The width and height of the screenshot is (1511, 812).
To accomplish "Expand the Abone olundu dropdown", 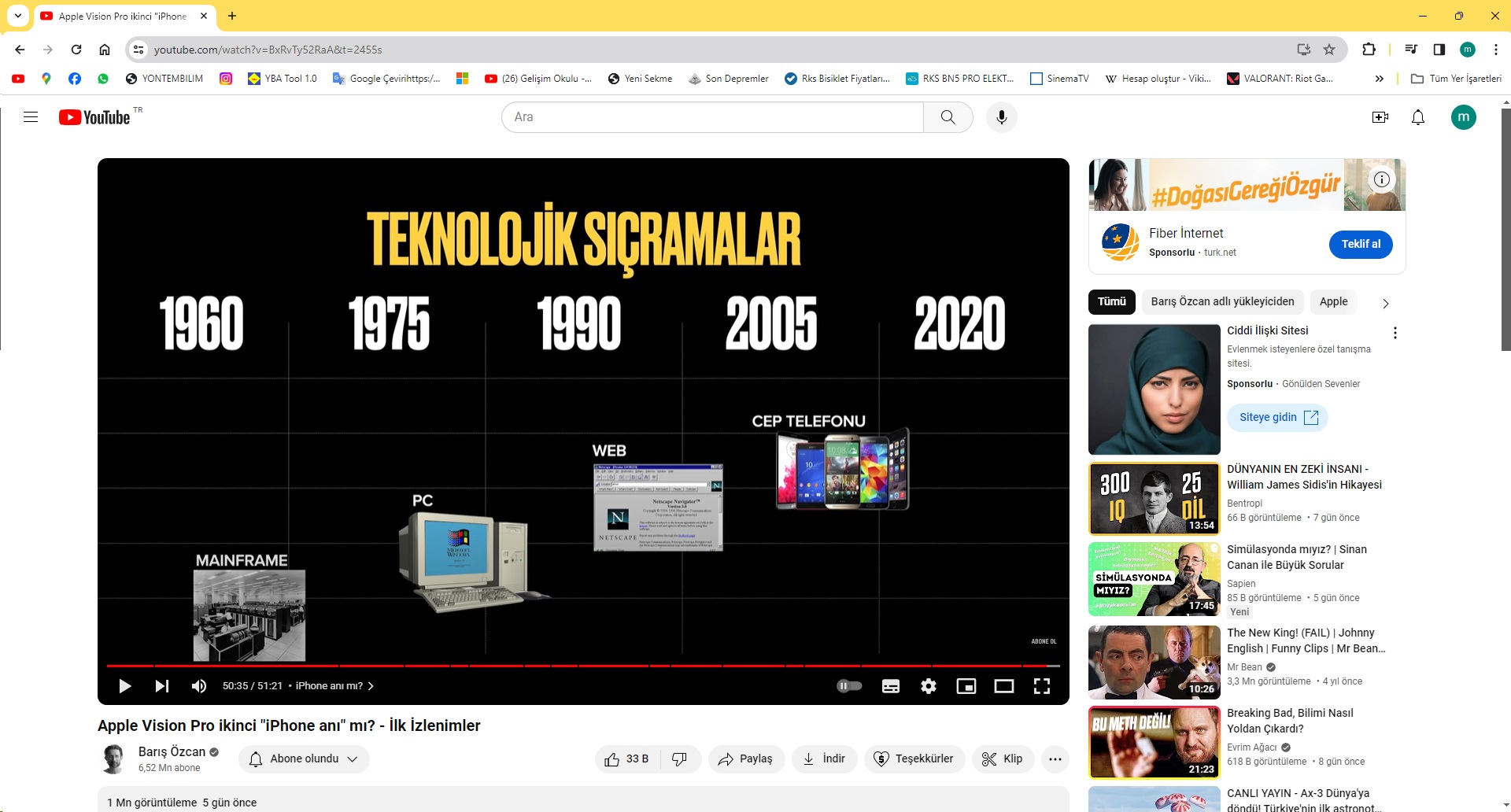I will 304,759.
